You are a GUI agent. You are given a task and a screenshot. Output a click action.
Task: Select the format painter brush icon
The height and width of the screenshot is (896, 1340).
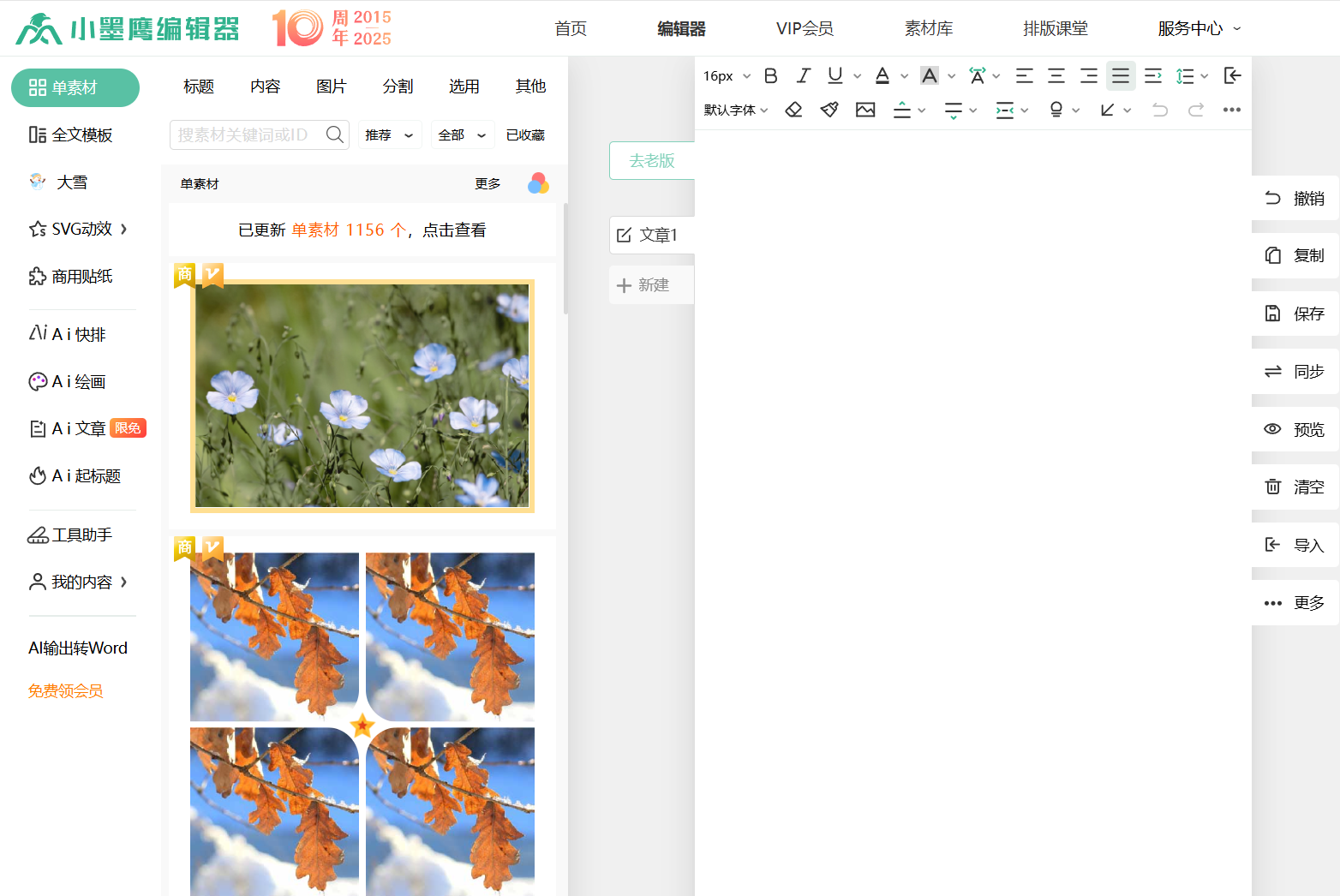[x=829, y=110]
